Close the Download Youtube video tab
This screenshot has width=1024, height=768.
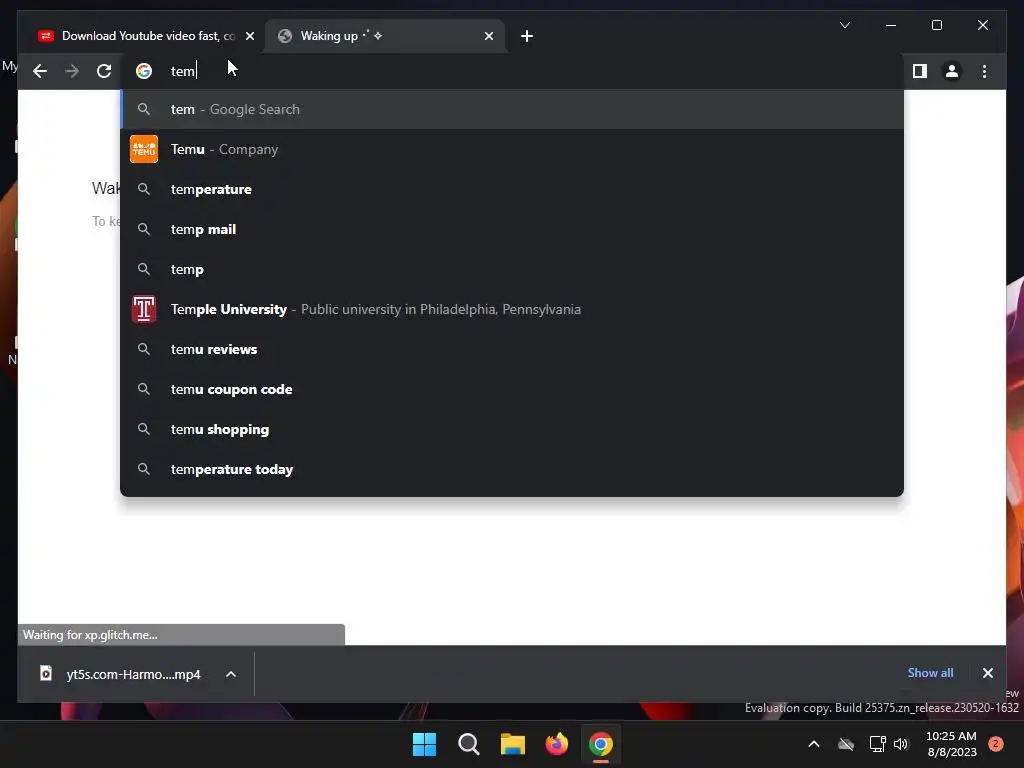pos(249,36)
